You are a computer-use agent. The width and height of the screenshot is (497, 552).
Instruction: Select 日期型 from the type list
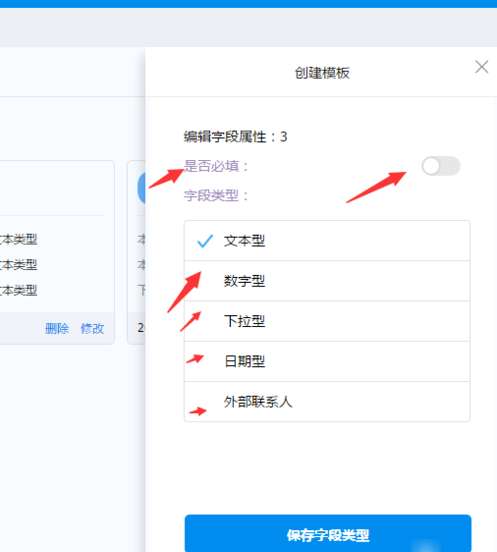click(x=327, y=361)
